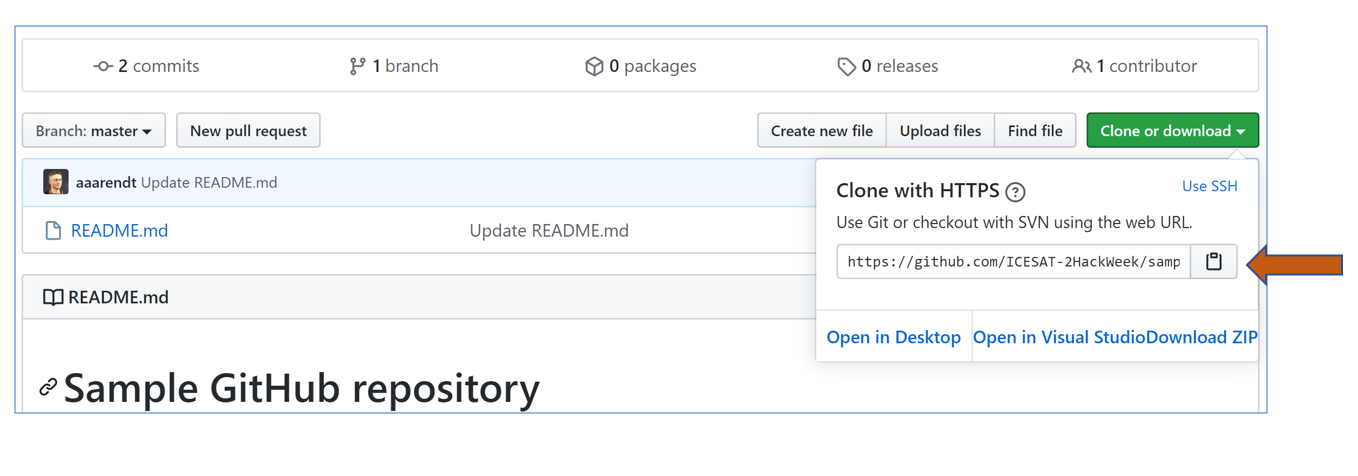1358x476 pixels.
Task: Open README.md row's Update README.md commit
Action: 549,231
